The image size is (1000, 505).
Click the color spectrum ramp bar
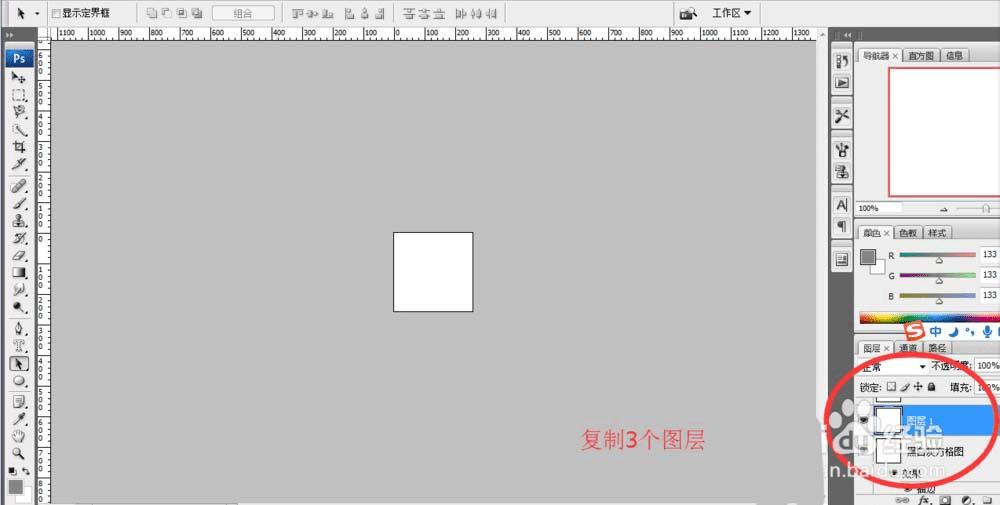click(929, 318)
